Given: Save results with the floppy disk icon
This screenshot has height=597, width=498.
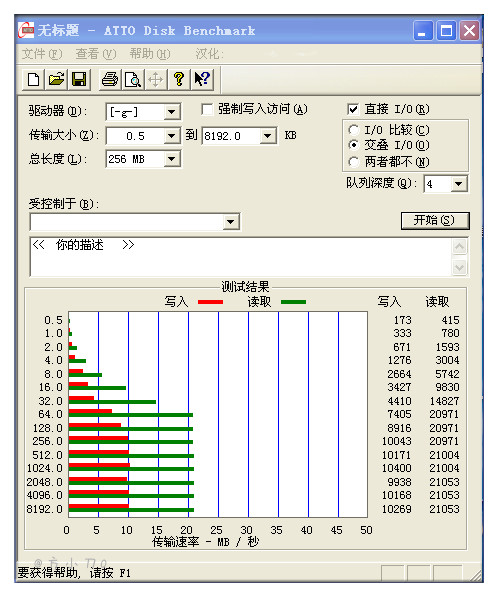Looking at the screenshot, I should click(x=79, y=80).
